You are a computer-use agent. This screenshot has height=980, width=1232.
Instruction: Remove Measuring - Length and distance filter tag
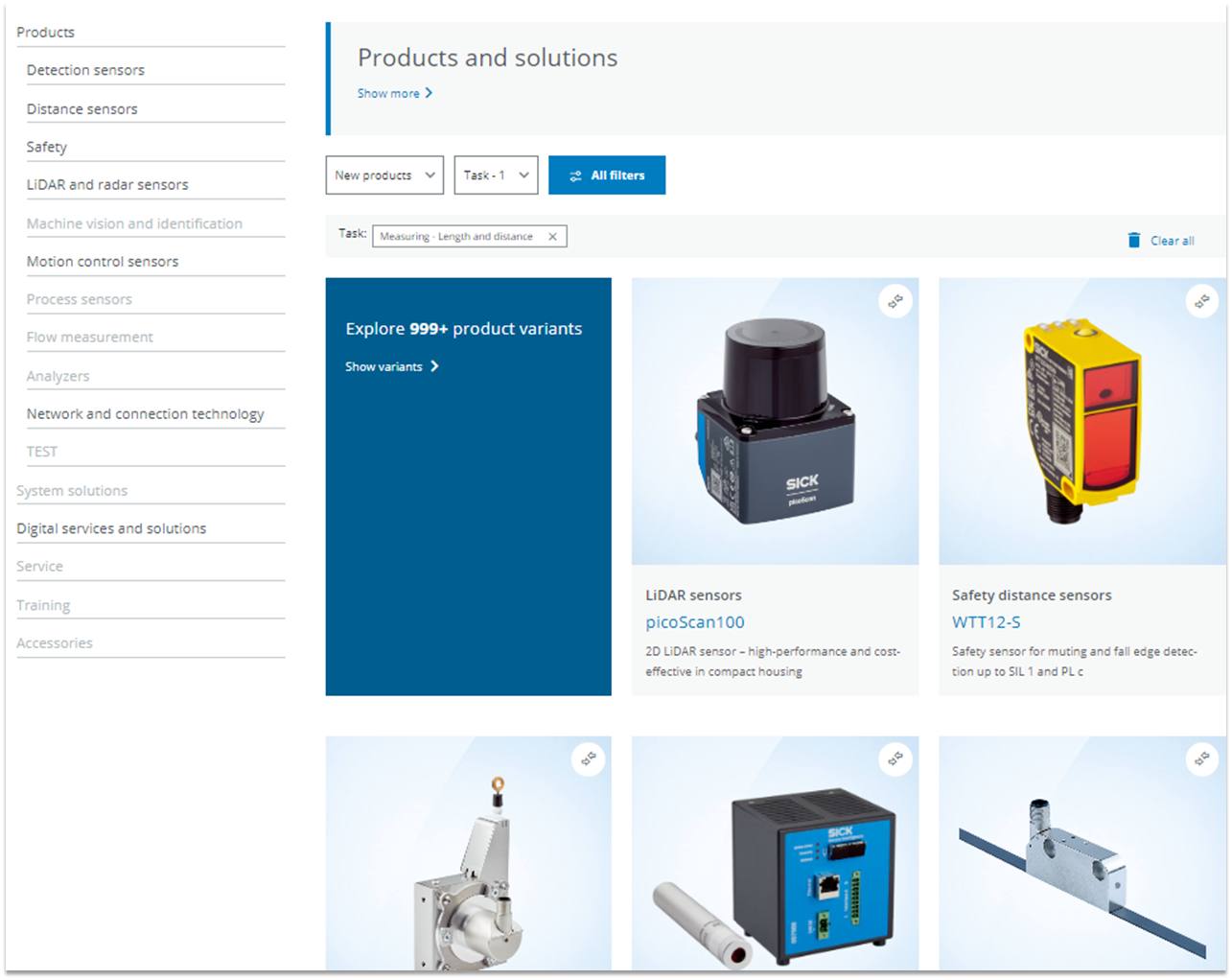pos(552,237)
